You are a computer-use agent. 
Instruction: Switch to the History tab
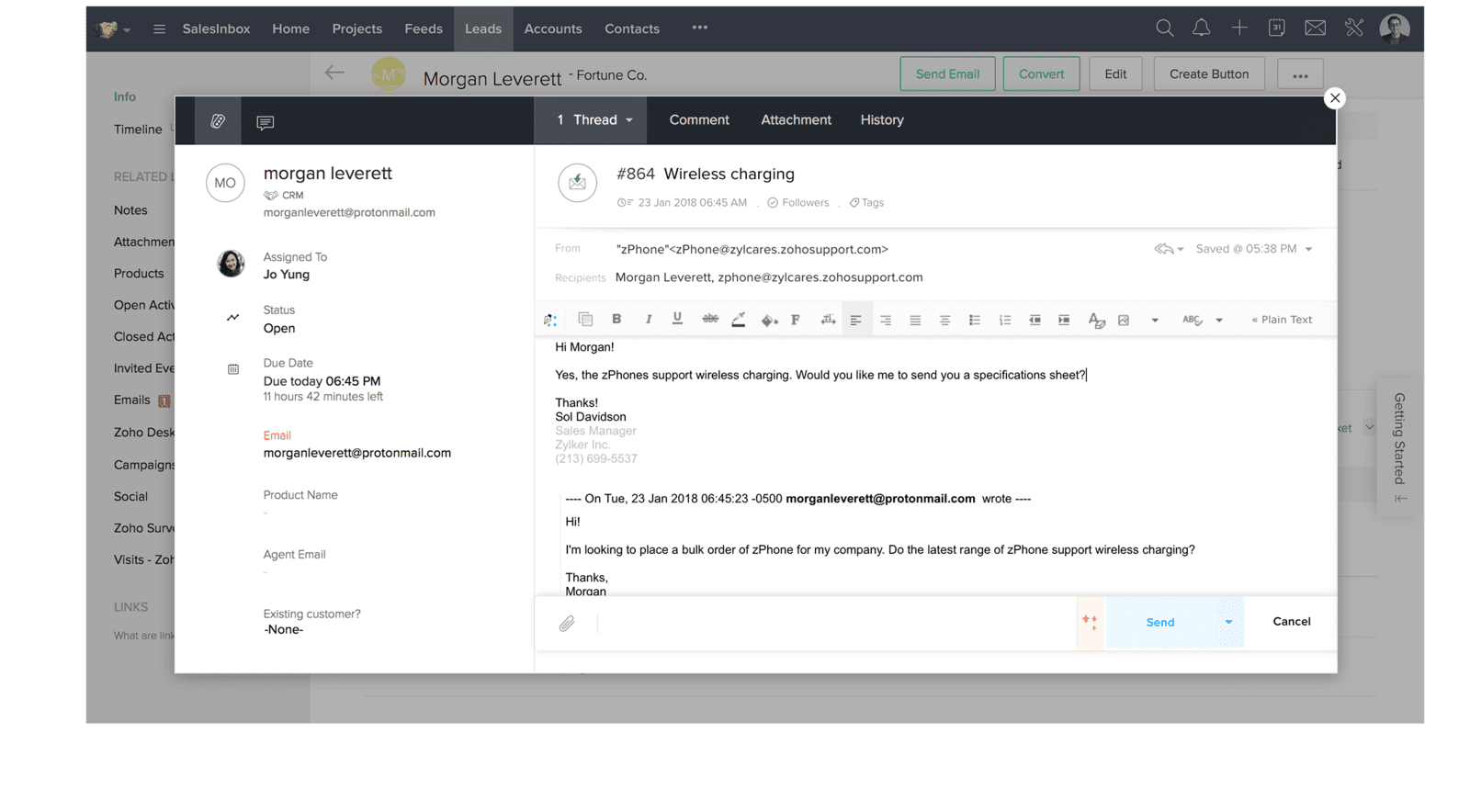pos(882,120)
